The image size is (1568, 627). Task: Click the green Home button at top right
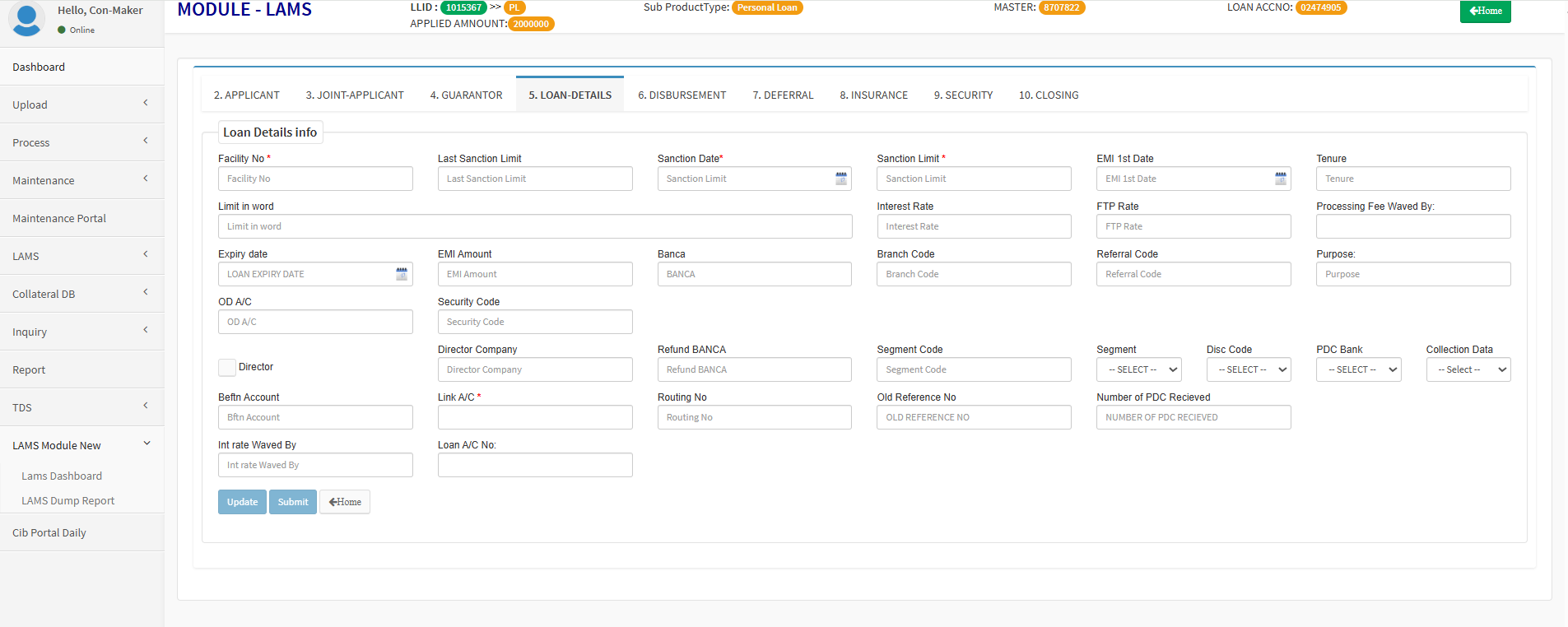point(1485,12)
